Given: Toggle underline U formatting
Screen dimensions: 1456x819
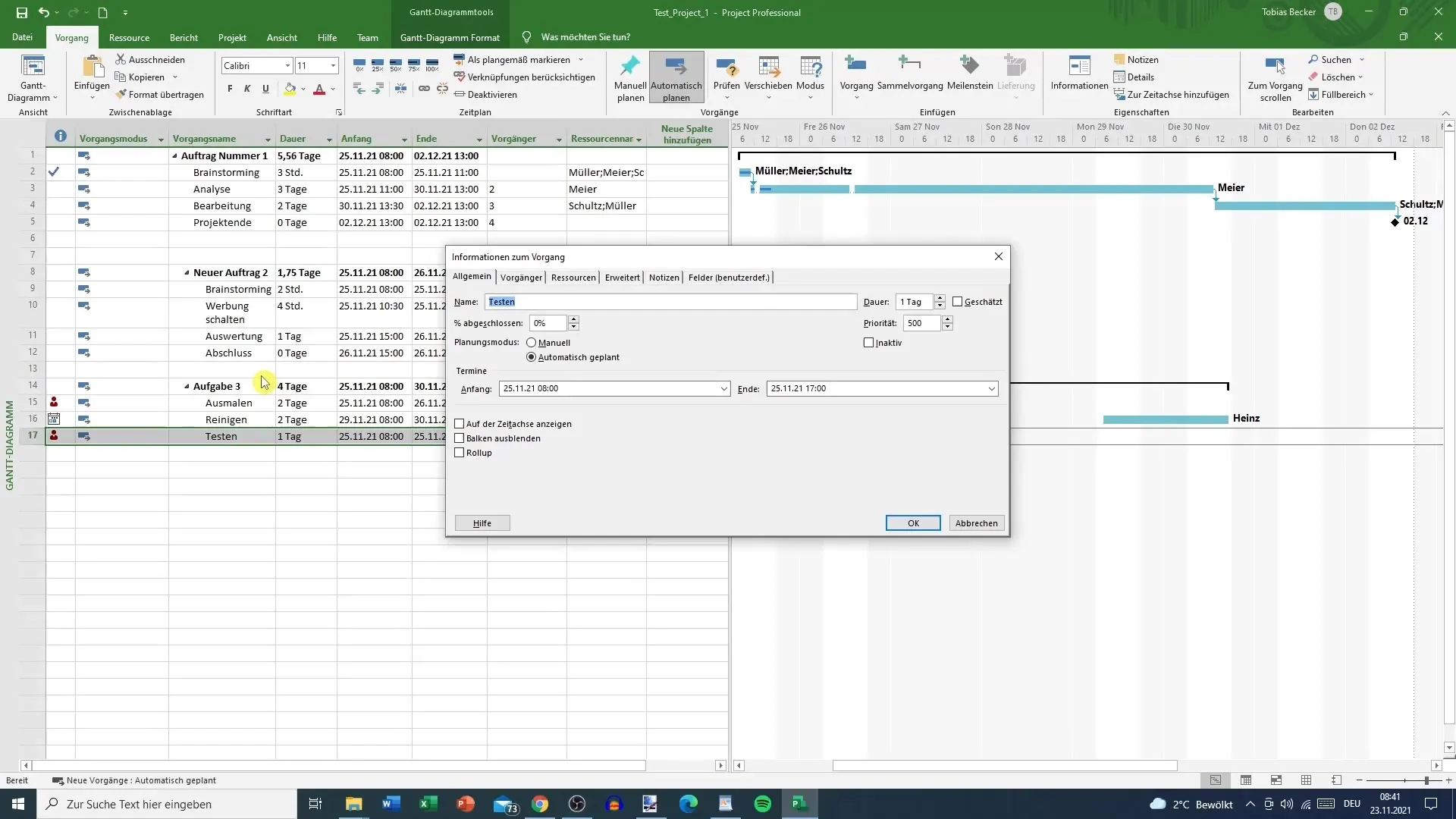Looking at the screenshot, I should tap(265, 89).
